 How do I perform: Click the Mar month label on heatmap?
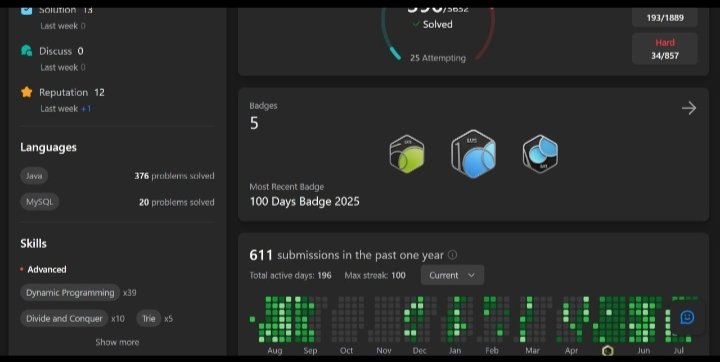click(532, 351)
